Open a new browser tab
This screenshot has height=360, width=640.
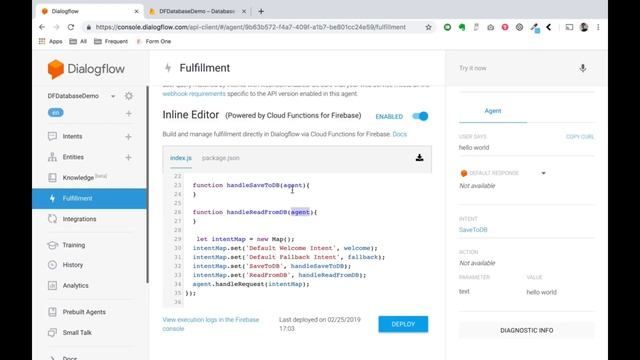(x=261, y=11)
